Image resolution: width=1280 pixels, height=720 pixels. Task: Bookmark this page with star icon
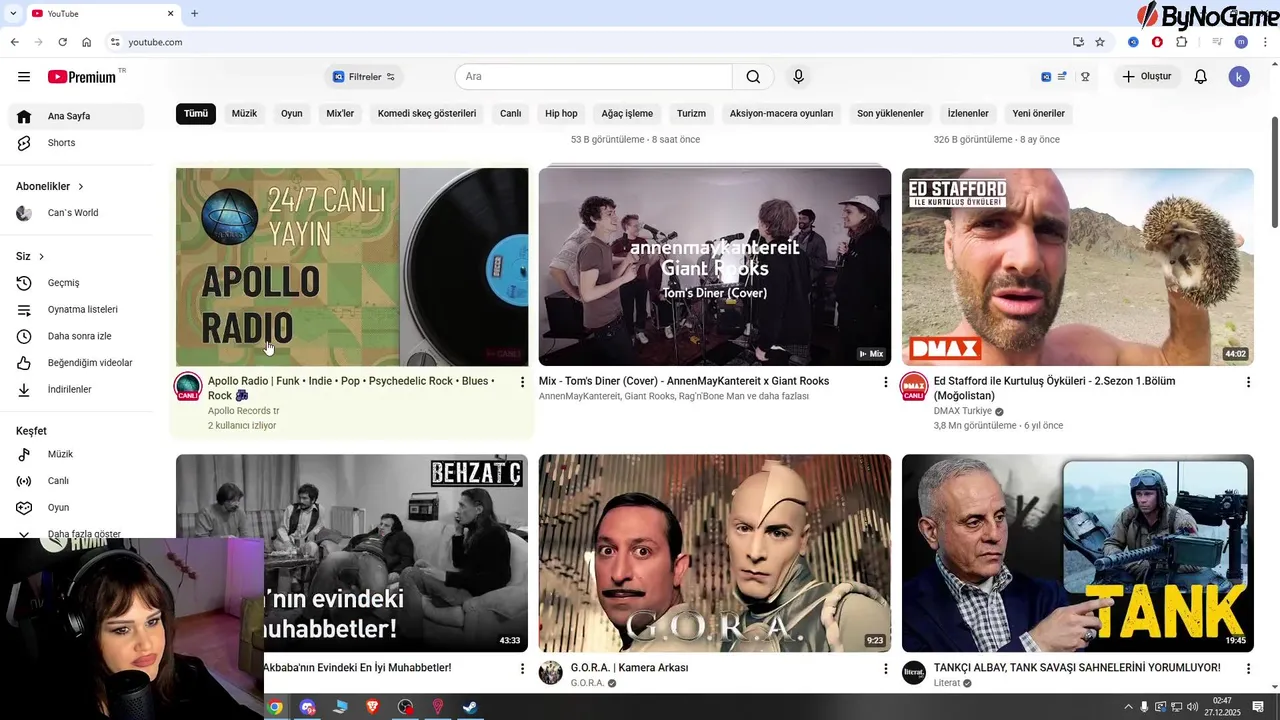pos(1100,42)
